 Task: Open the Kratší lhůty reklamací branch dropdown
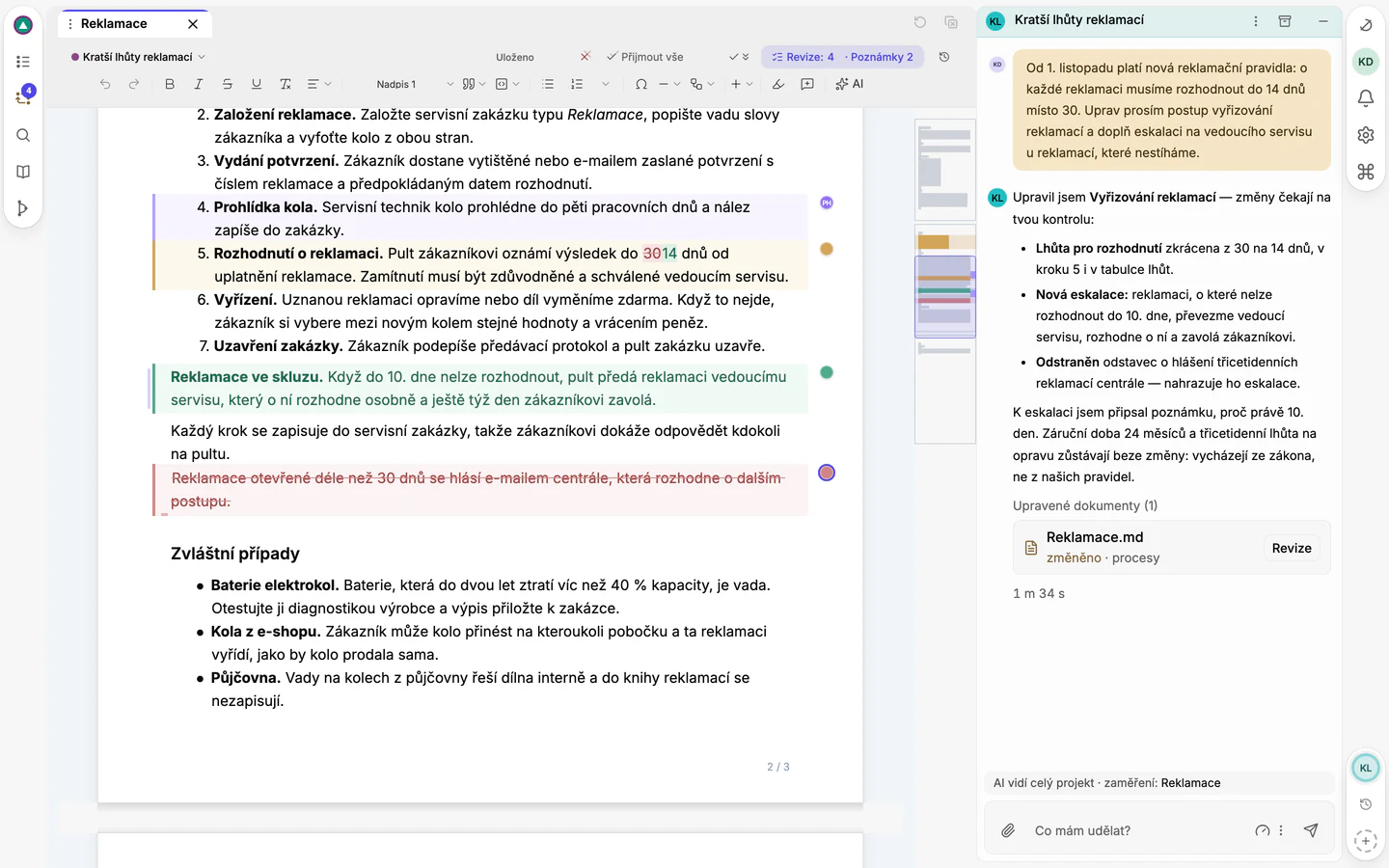pos(138,57)
